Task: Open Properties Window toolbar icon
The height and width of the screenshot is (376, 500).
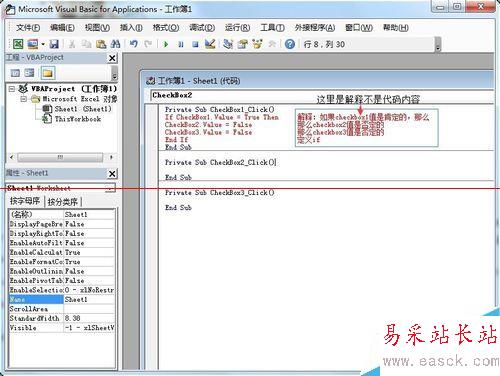Action: click(243, 44)
